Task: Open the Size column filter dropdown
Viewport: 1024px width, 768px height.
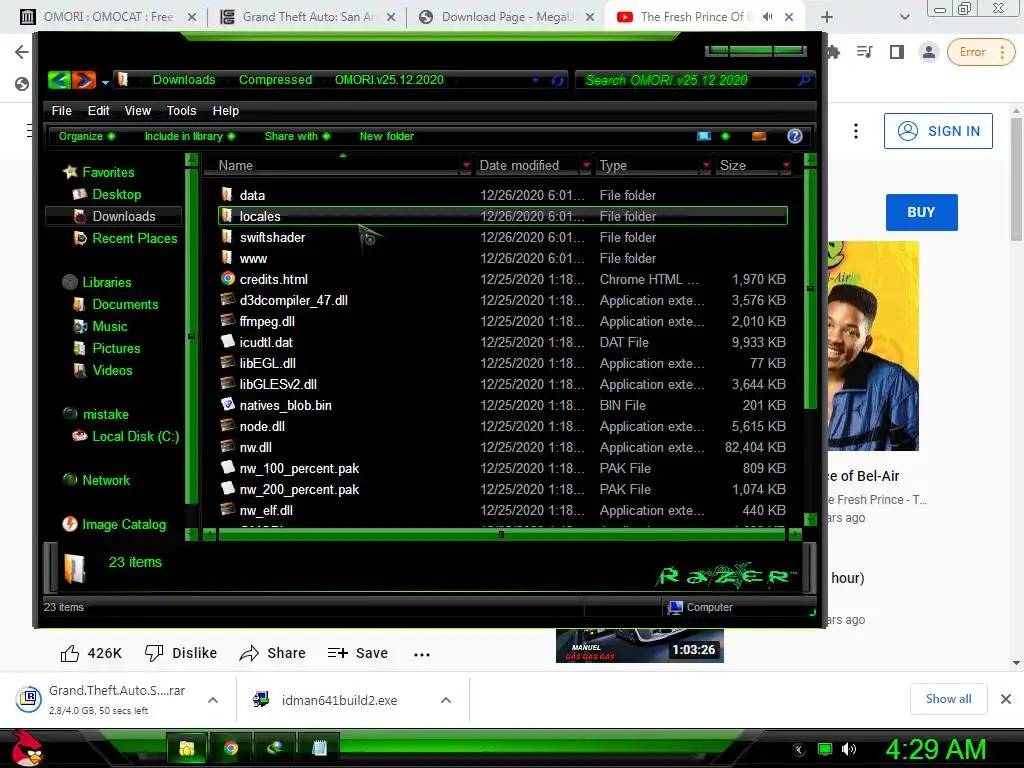Action: tap(786, 165)
